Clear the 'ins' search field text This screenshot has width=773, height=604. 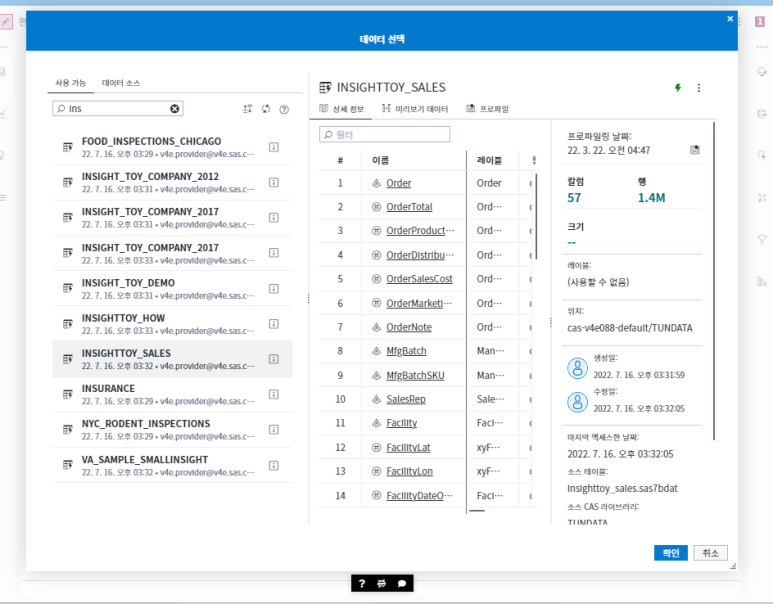click(175, 108)
